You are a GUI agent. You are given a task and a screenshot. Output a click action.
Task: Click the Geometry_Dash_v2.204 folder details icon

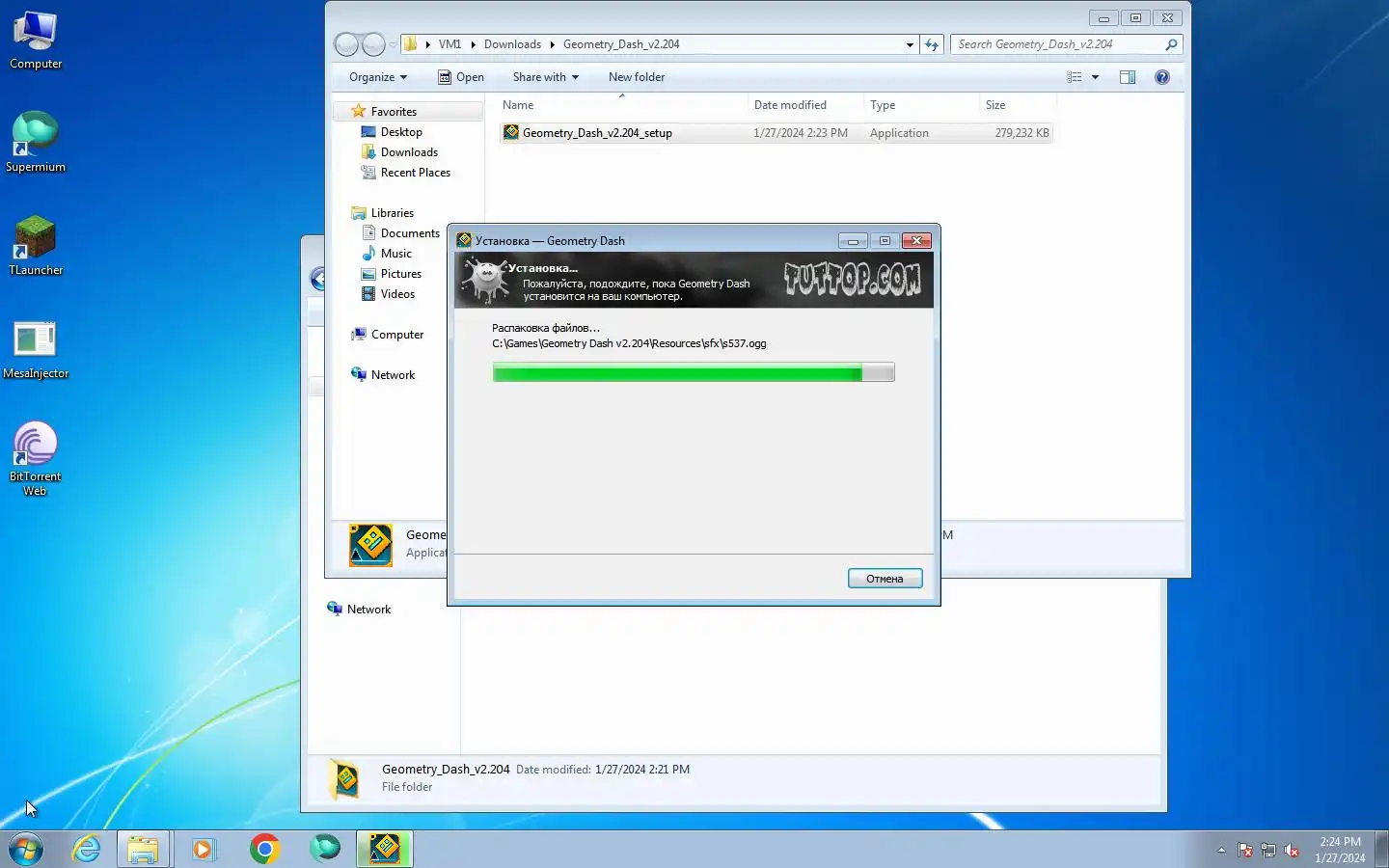coord(346,778)
